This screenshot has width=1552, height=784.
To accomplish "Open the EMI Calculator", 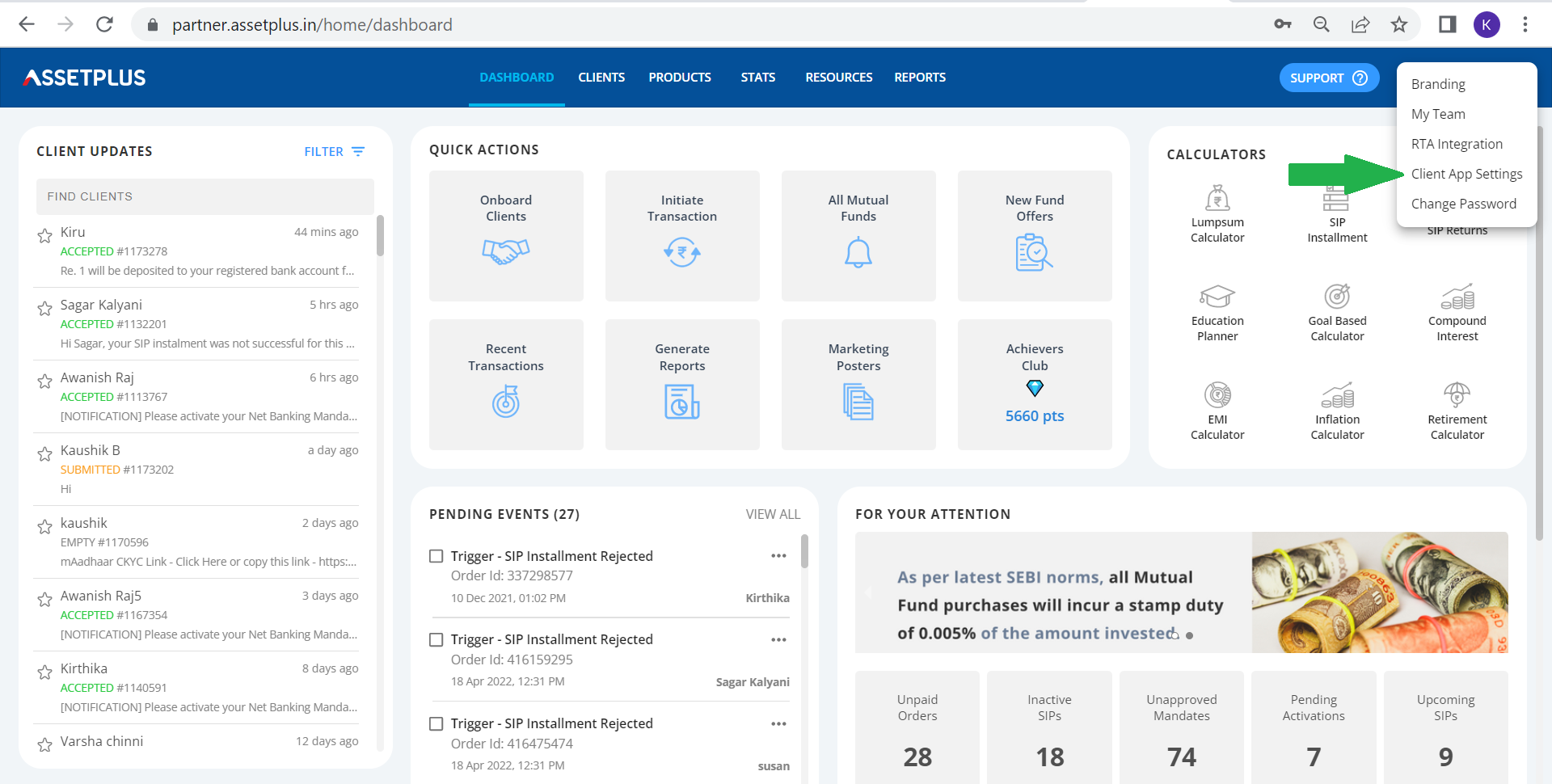I will [x=1217, y=411].
